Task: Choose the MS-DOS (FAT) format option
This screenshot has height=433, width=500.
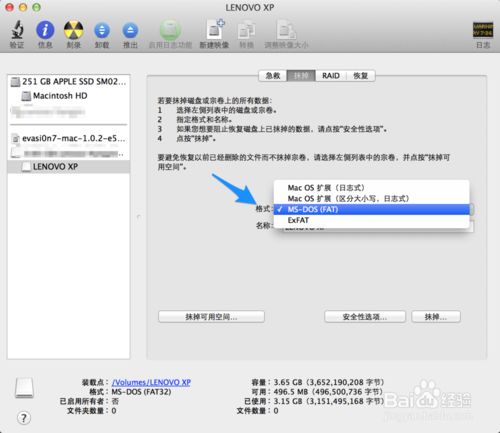Action: [x=371, y=209]
